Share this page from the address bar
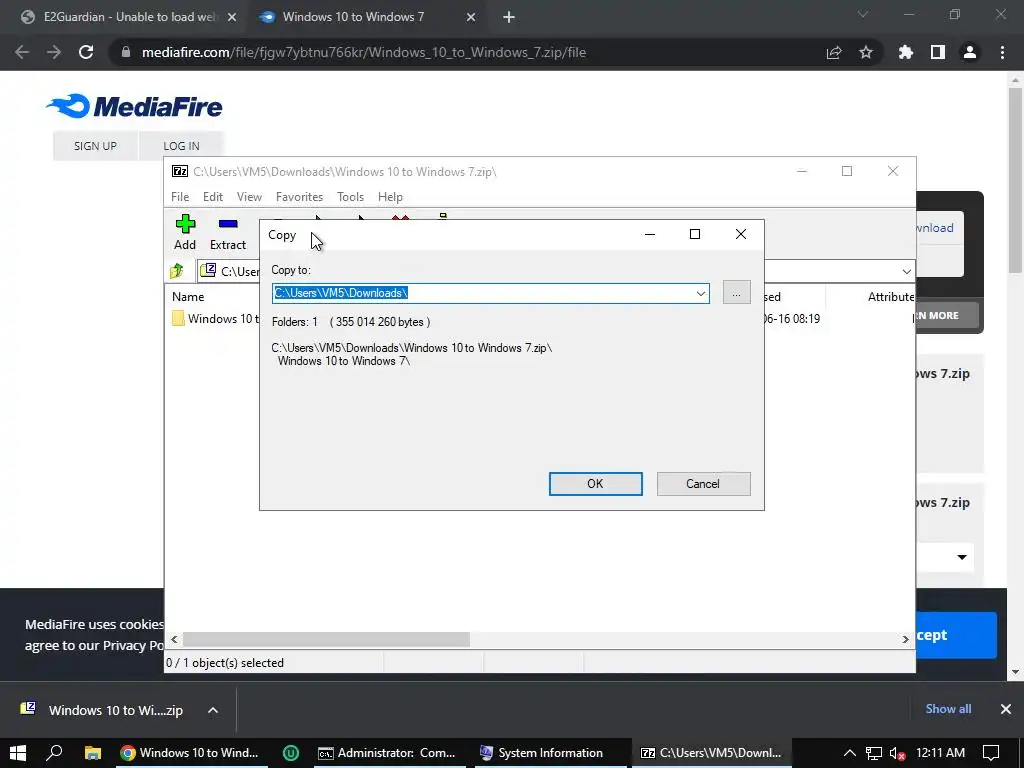 834,52
